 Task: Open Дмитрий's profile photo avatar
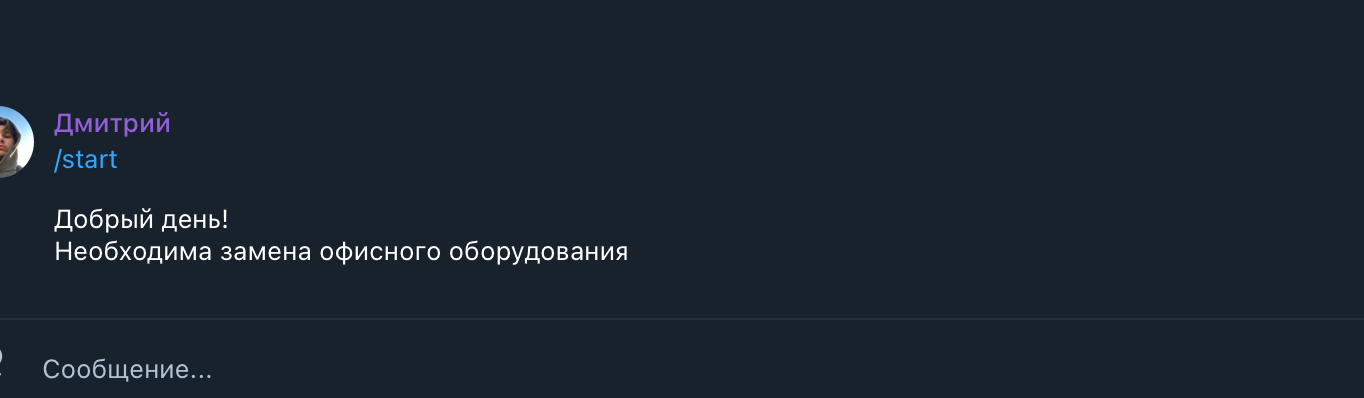click(x=14, y=141)
